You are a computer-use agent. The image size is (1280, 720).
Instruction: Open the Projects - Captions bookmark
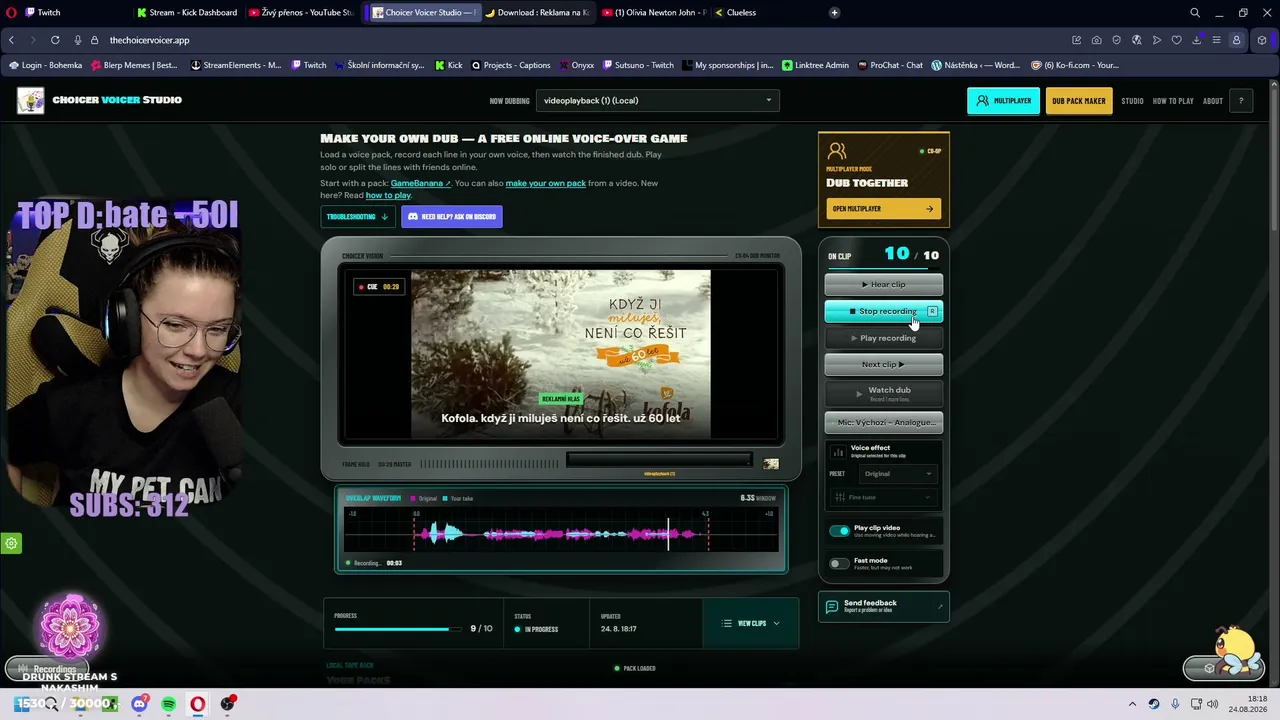click(511, 65)
